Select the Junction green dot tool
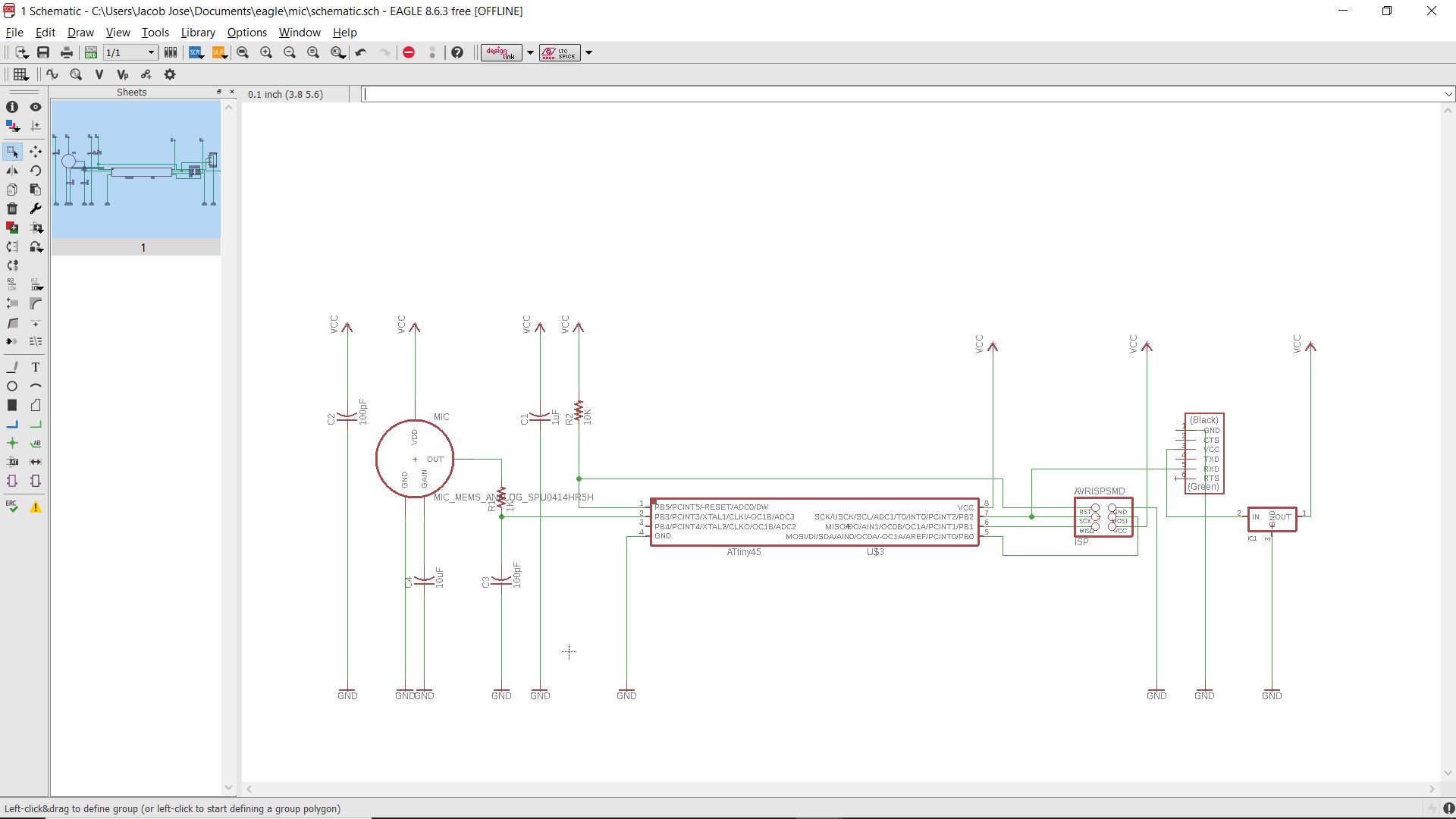Screen dimensions: 1456x819 (x=12, y=443)
